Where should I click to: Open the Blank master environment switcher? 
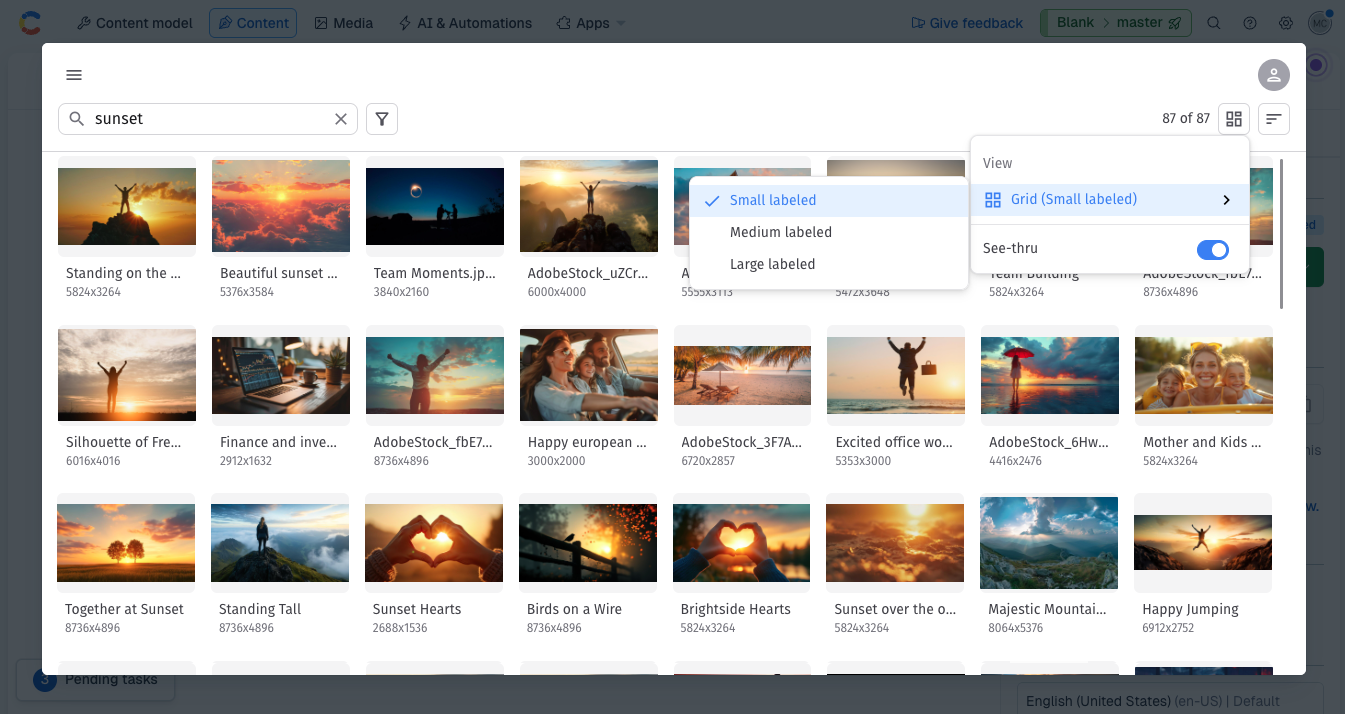[1109, 23]
